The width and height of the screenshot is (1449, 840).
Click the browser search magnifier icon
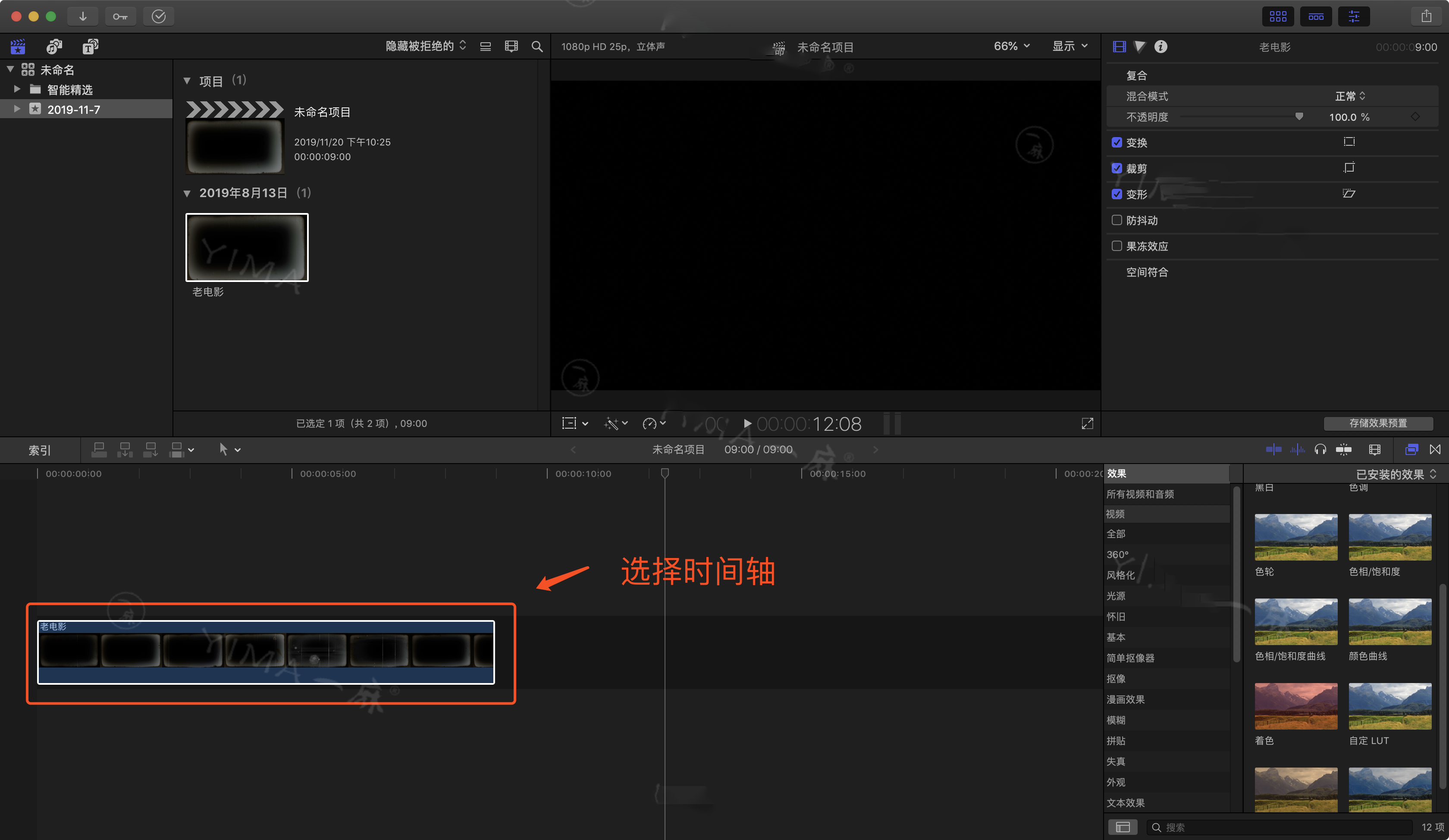coord(537,47)
